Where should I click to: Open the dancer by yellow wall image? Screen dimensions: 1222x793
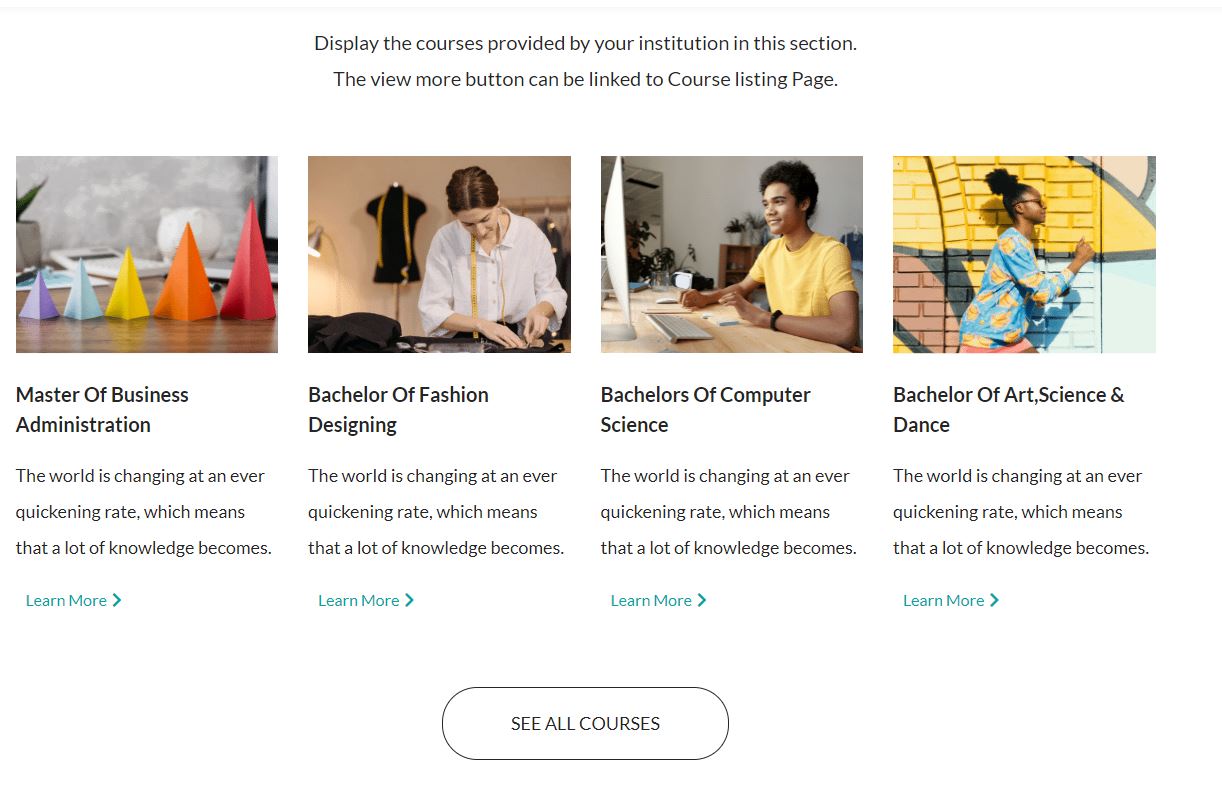1024,254
